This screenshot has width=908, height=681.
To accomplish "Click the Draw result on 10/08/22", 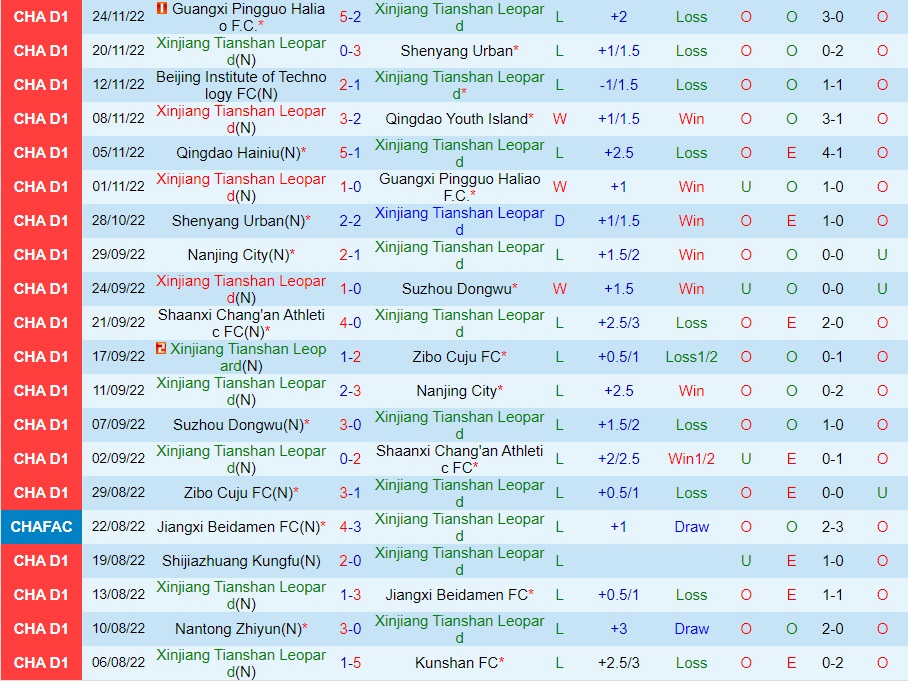I will coord(691,629).
